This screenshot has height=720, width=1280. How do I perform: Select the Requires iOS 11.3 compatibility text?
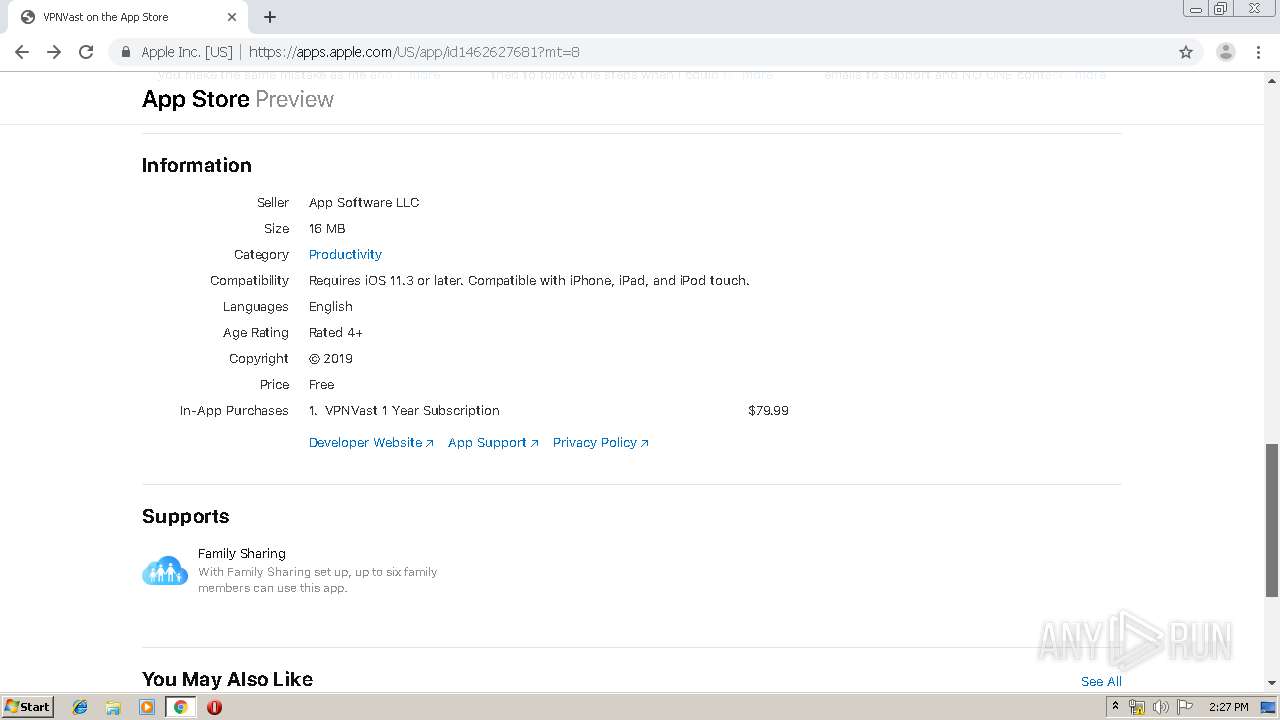click(x=529, y=280)
